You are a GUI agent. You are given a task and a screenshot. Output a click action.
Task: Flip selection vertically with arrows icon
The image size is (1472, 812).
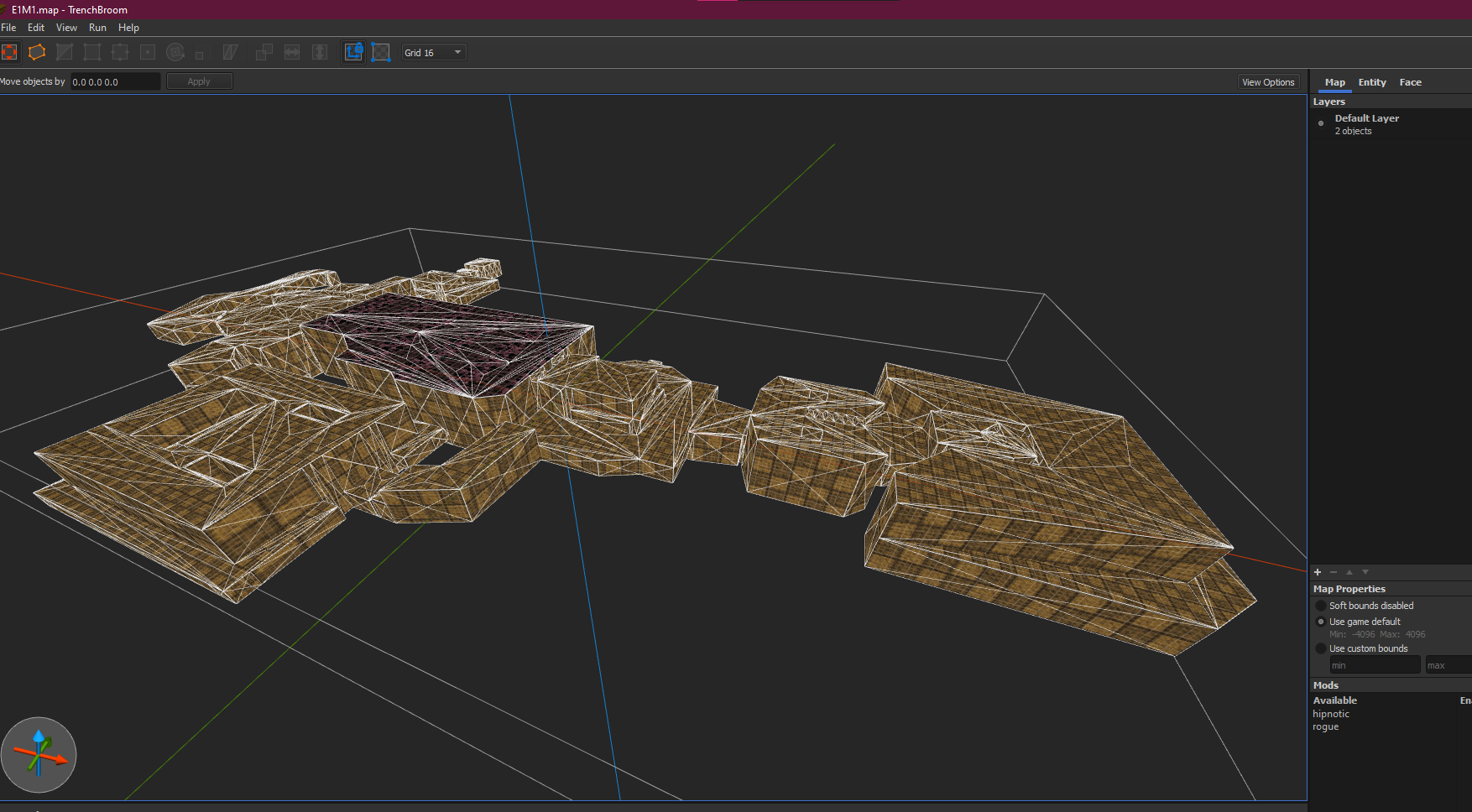click(x=320, y=52)
